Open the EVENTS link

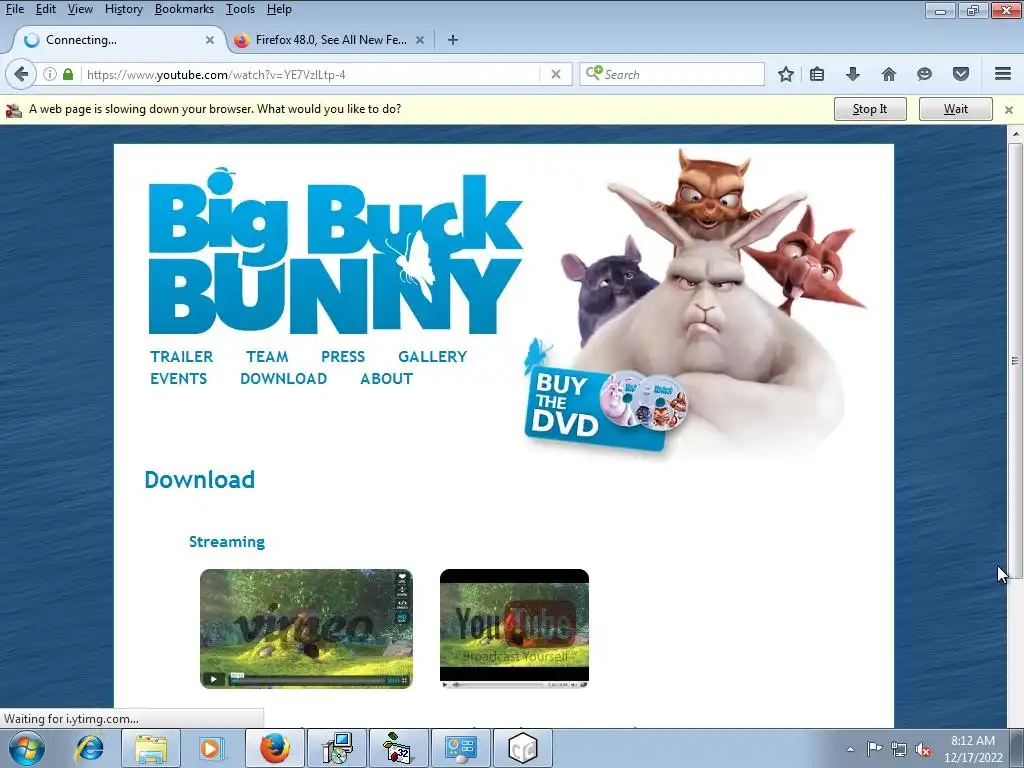click(178, 379)
